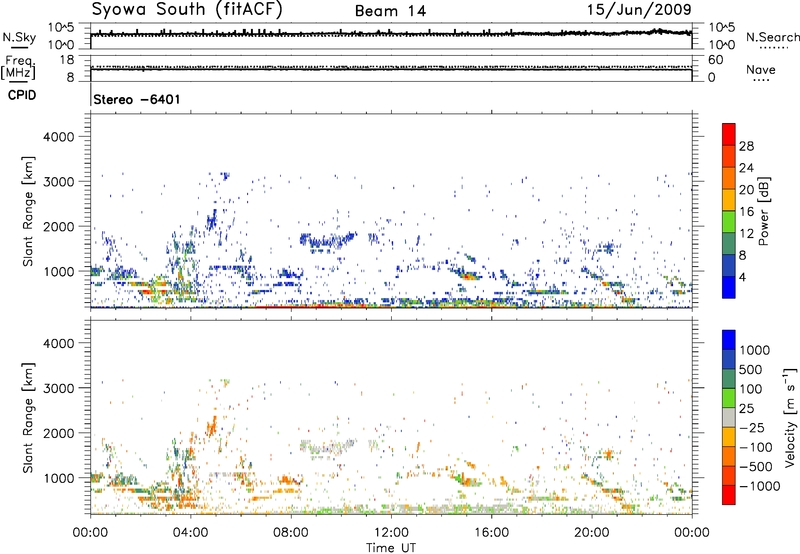Select the "-25" tick on Velocity color bar

752,428
